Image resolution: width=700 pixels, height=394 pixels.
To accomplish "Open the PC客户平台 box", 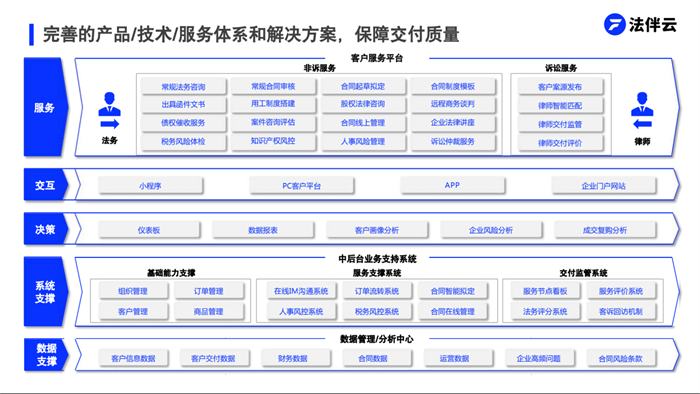I will (302, 186).
